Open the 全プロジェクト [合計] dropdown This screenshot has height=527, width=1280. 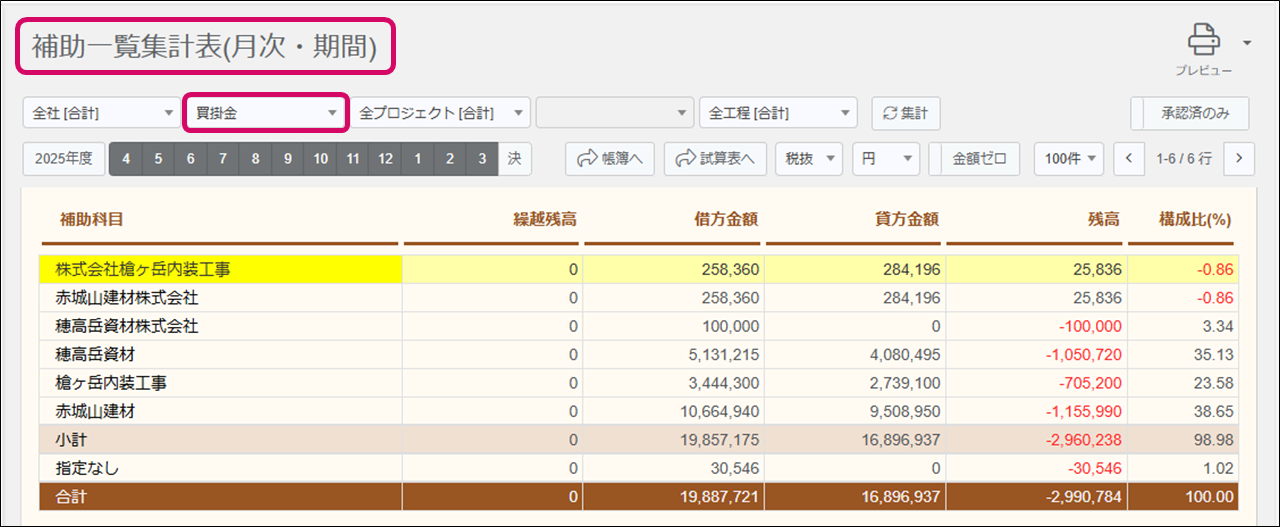tap(440, 113)
